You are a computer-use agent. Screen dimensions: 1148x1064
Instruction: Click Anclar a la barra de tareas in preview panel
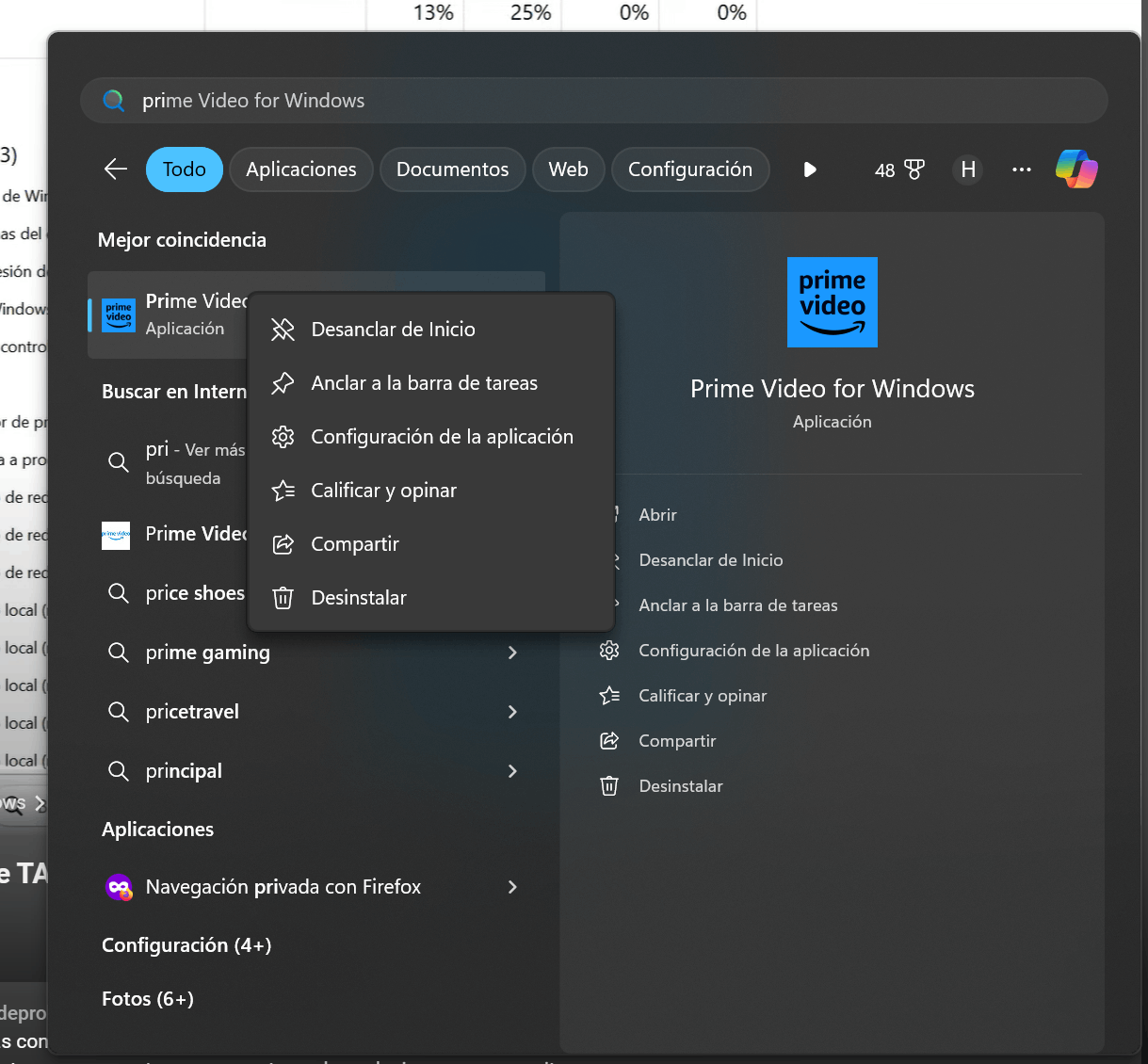coord(738,605)
